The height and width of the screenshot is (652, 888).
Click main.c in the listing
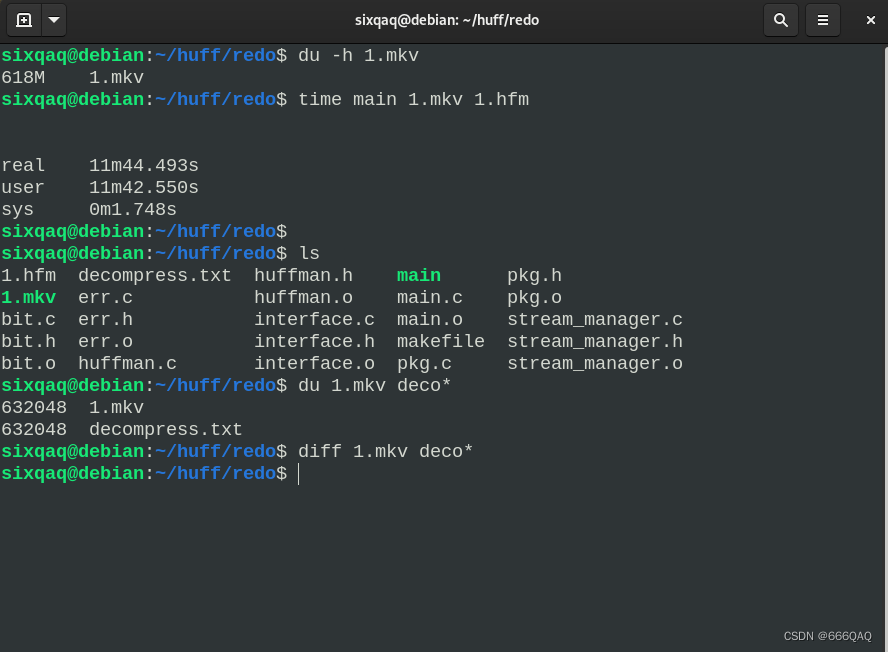(x=430, y=297)
